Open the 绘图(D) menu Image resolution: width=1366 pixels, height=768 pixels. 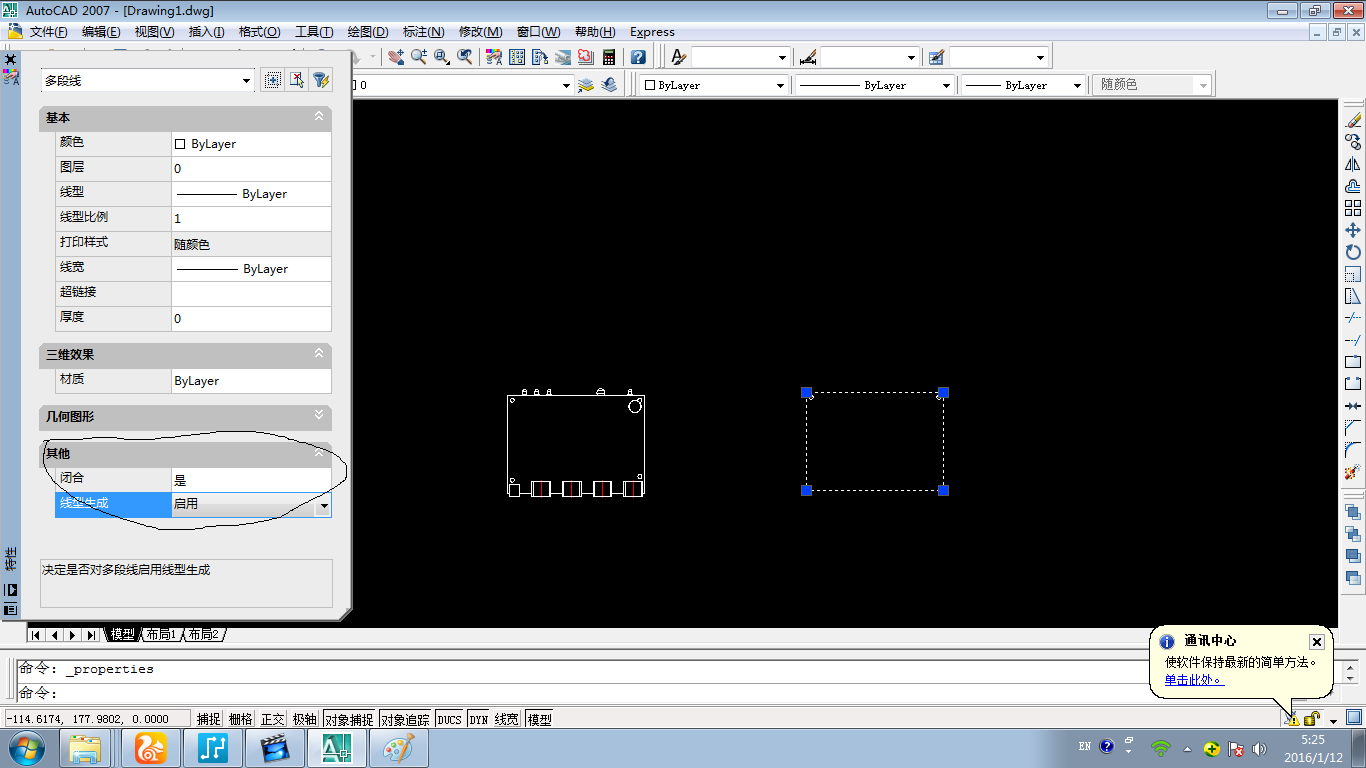click(x=368, y=32)
